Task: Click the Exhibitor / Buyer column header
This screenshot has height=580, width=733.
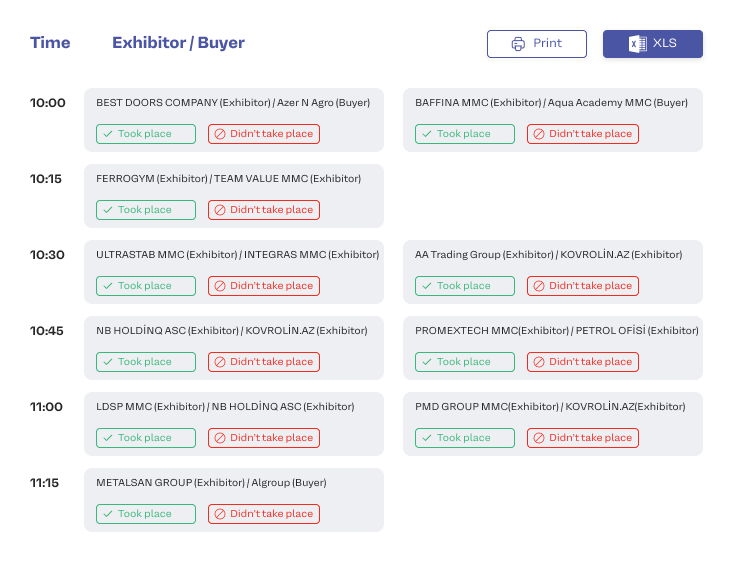Action: [x=178, y=43]
